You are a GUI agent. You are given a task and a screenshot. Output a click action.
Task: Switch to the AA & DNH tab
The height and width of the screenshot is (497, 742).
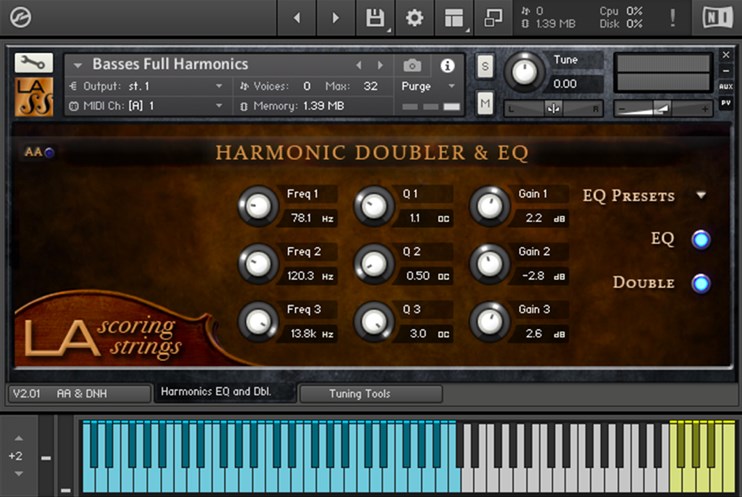[80, 393]
